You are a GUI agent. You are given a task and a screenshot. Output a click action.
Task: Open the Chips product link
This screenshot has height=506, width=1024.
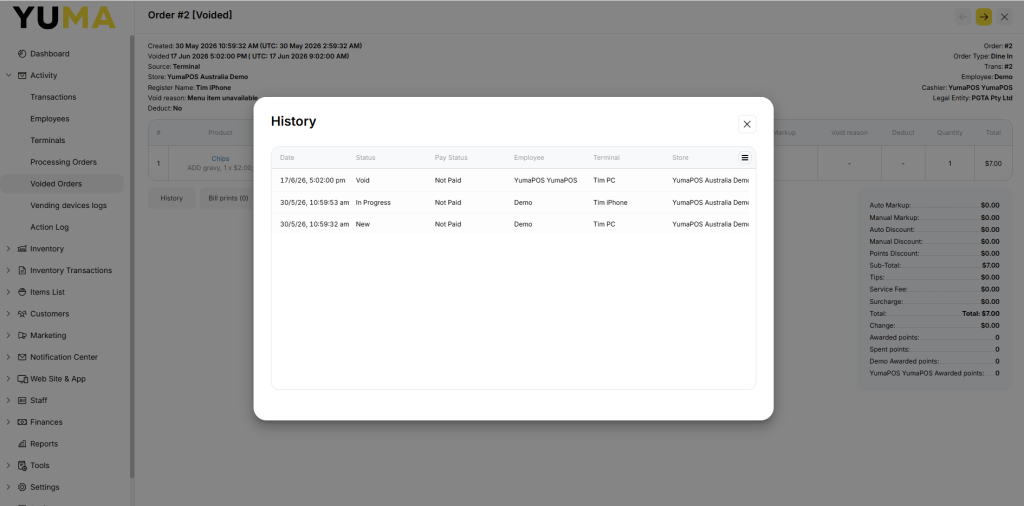pyautogui.click(x=220, y=159)
